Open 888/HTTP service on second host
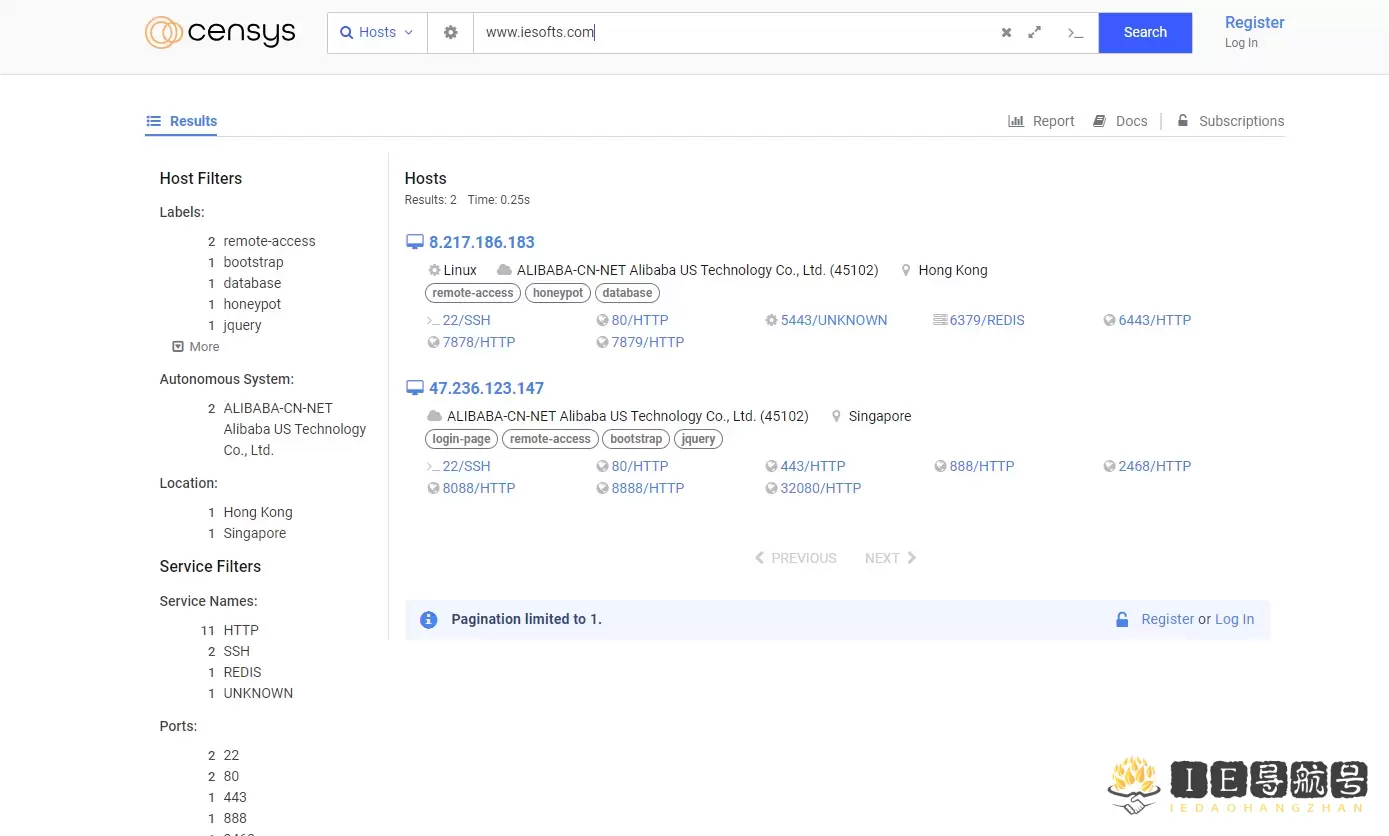 [x=974, y=466]
